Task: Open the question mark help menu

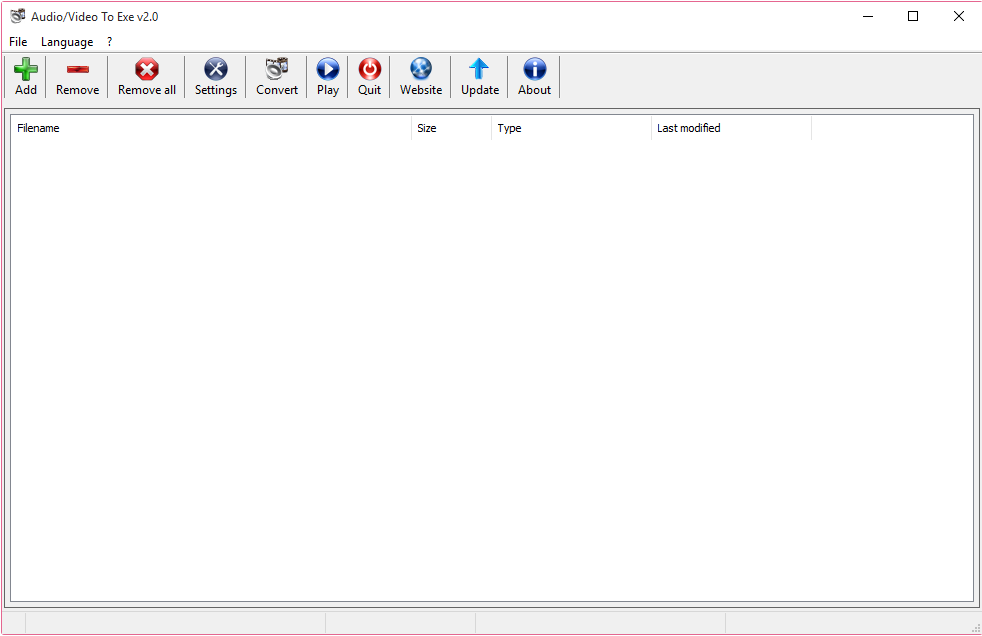Action: (110, 42)
